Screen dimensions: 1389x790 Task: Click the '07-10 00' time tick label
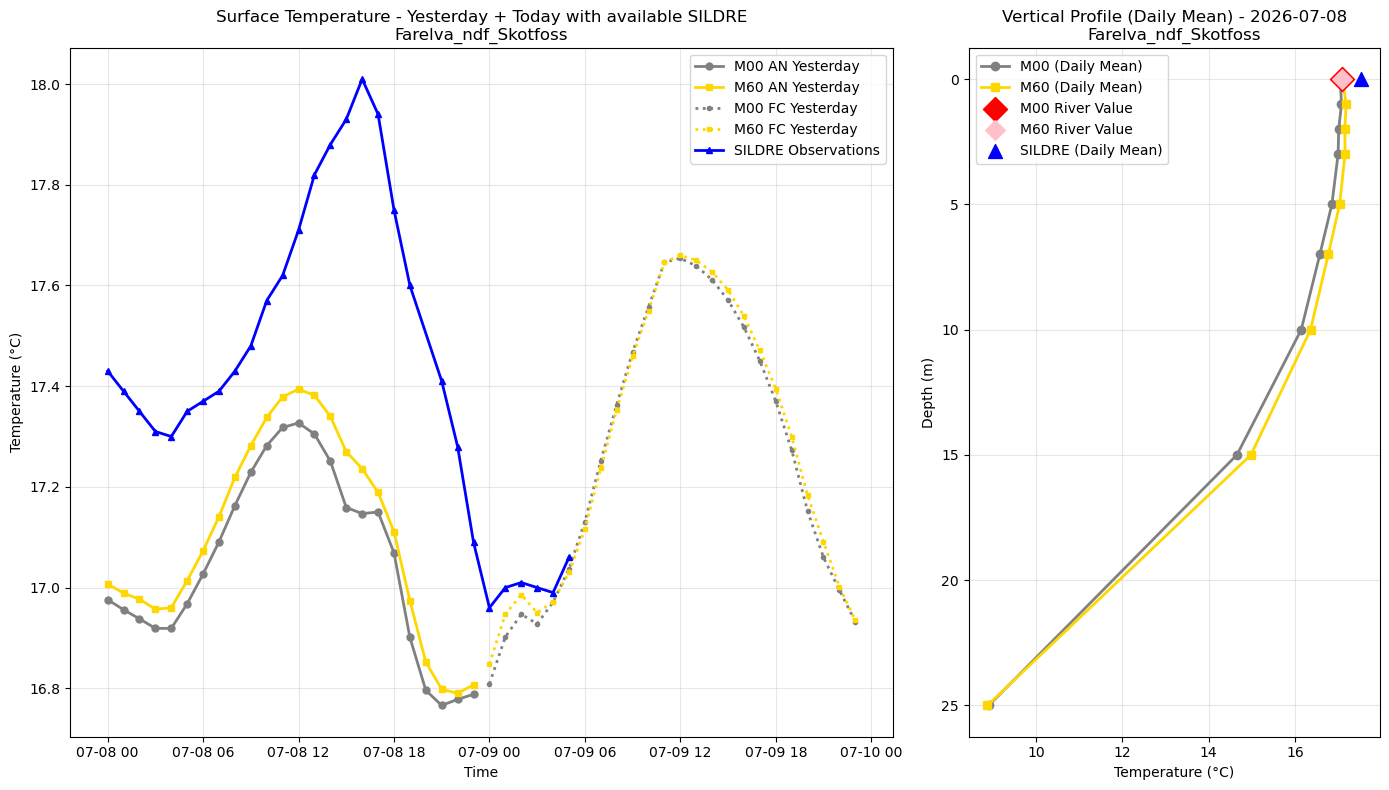tap(870, 752)
